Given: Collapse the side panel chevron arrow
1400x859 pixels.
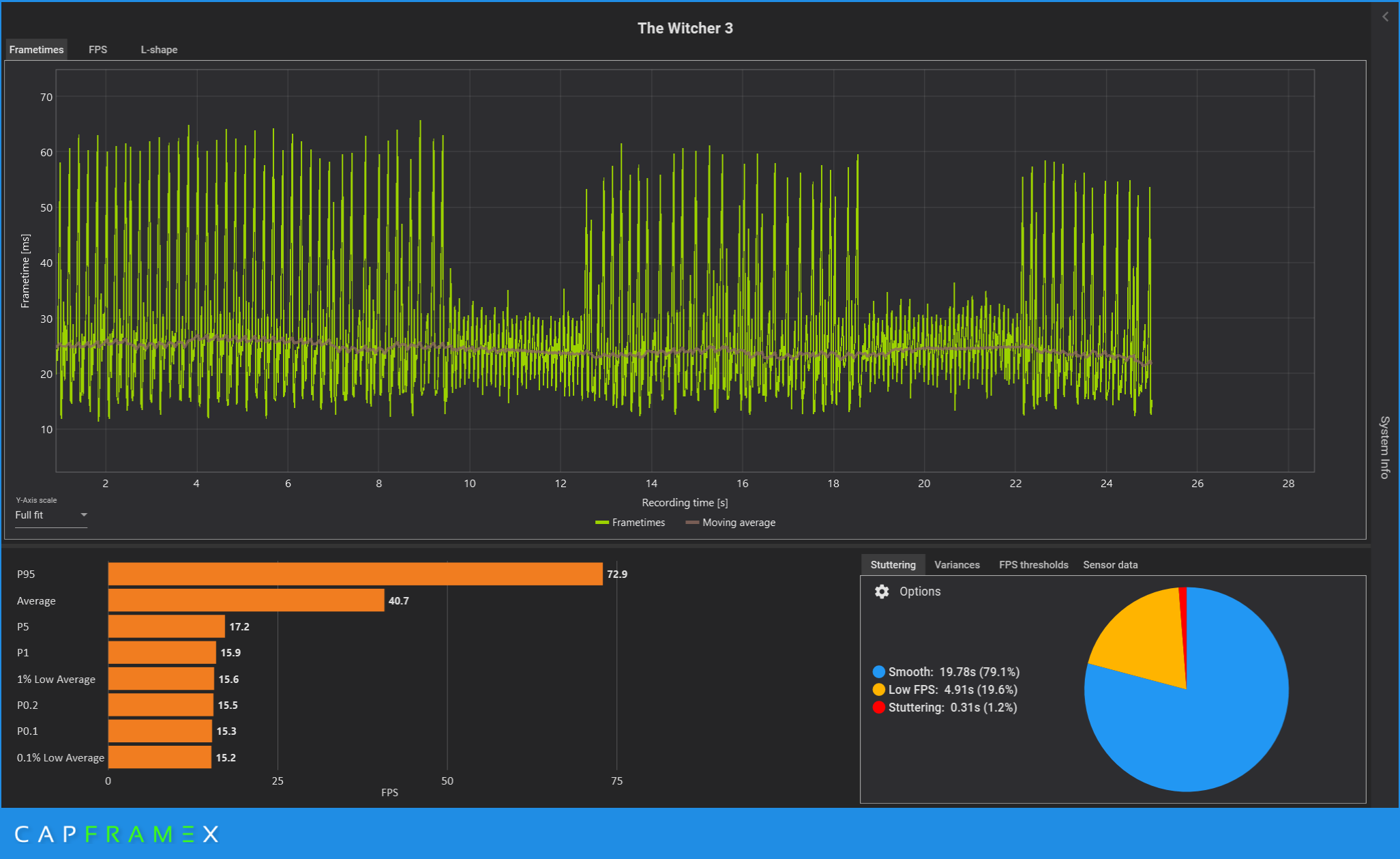Looking at the screenshot, I should (x=1385, y=16).
